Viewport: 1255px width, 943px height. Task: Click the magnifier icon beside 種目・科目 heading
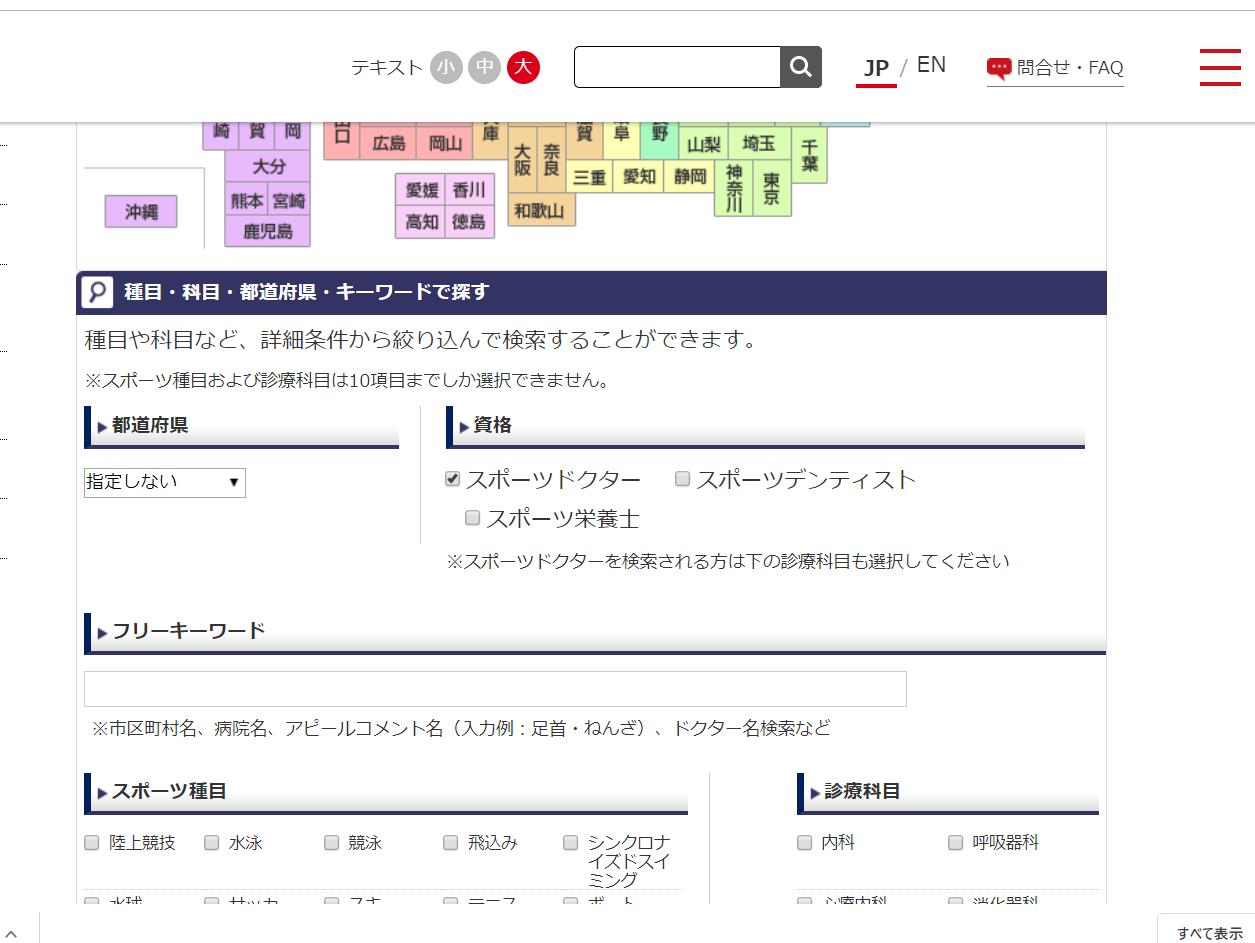[97, 292]
